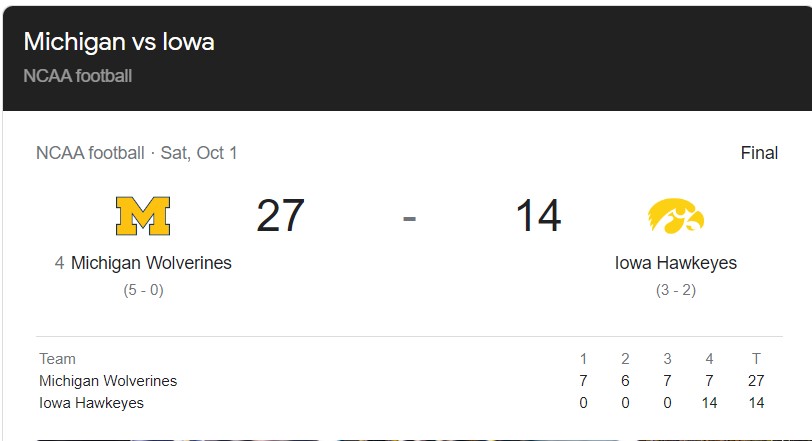Viewport: 812px width, 441px height.
Task: Click the NCAA football subtitle in header
Action: [x=78, y=76]
